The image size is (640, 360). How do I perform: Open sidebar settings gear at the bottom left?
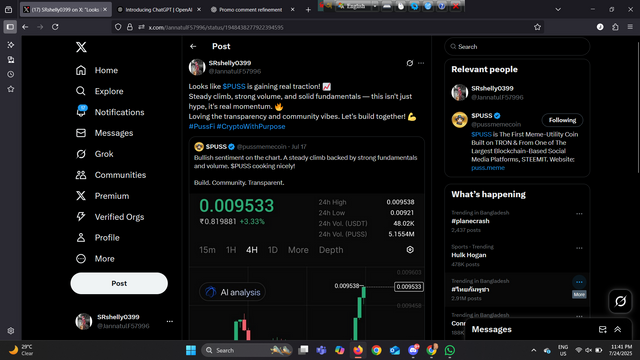11,331
